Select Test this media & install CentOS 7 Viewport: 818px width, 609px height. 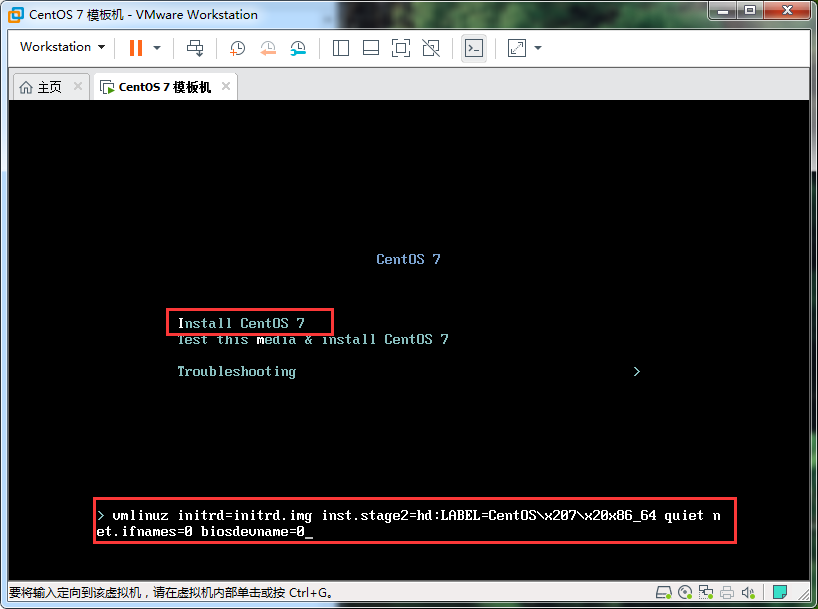pyautogui.click(x=312, y=339)
